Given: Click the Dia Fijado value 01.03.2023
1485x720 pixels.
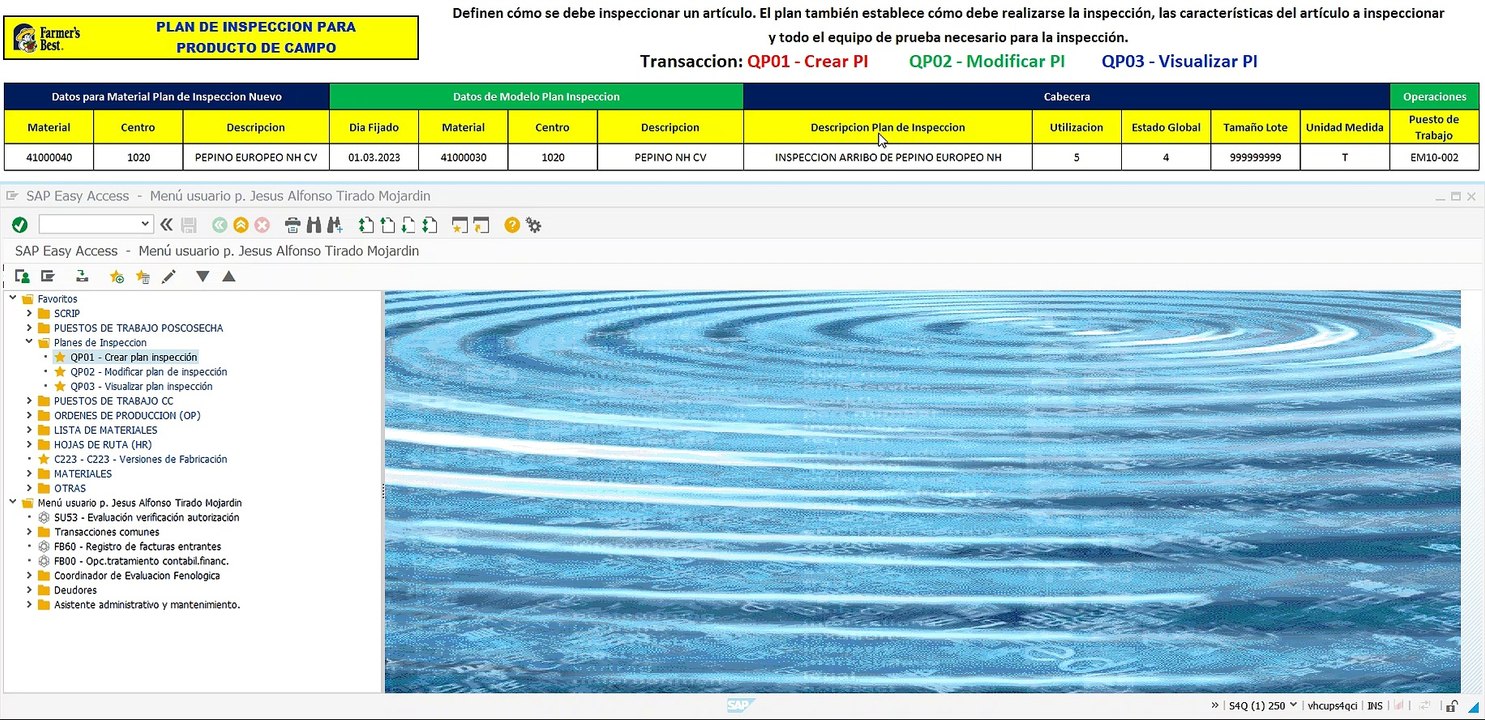Looking at the screenshot, I should [x=373, y=157].
